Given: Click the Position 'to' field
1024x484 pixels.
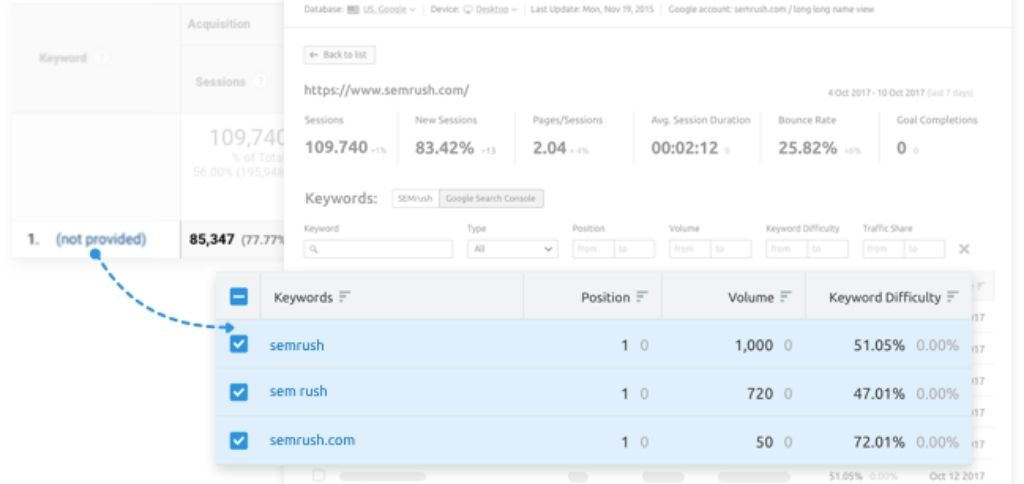Looking at the screenshot, I should pyautogui.click(x=634, y=249).
